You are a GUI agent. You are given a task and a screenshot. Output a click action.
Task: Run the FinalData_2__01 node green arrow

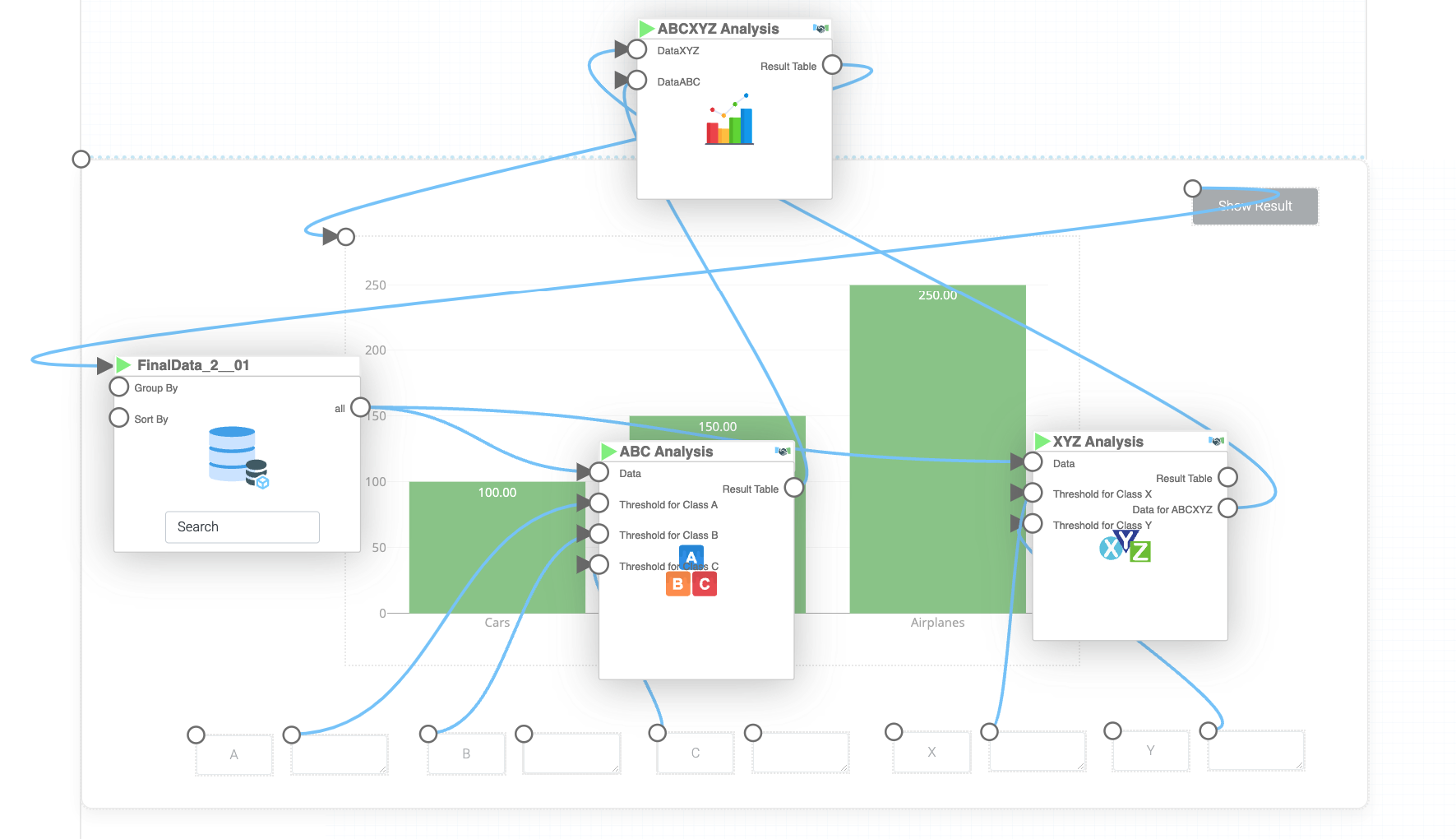pyautogui.click(x=123, y=364)
